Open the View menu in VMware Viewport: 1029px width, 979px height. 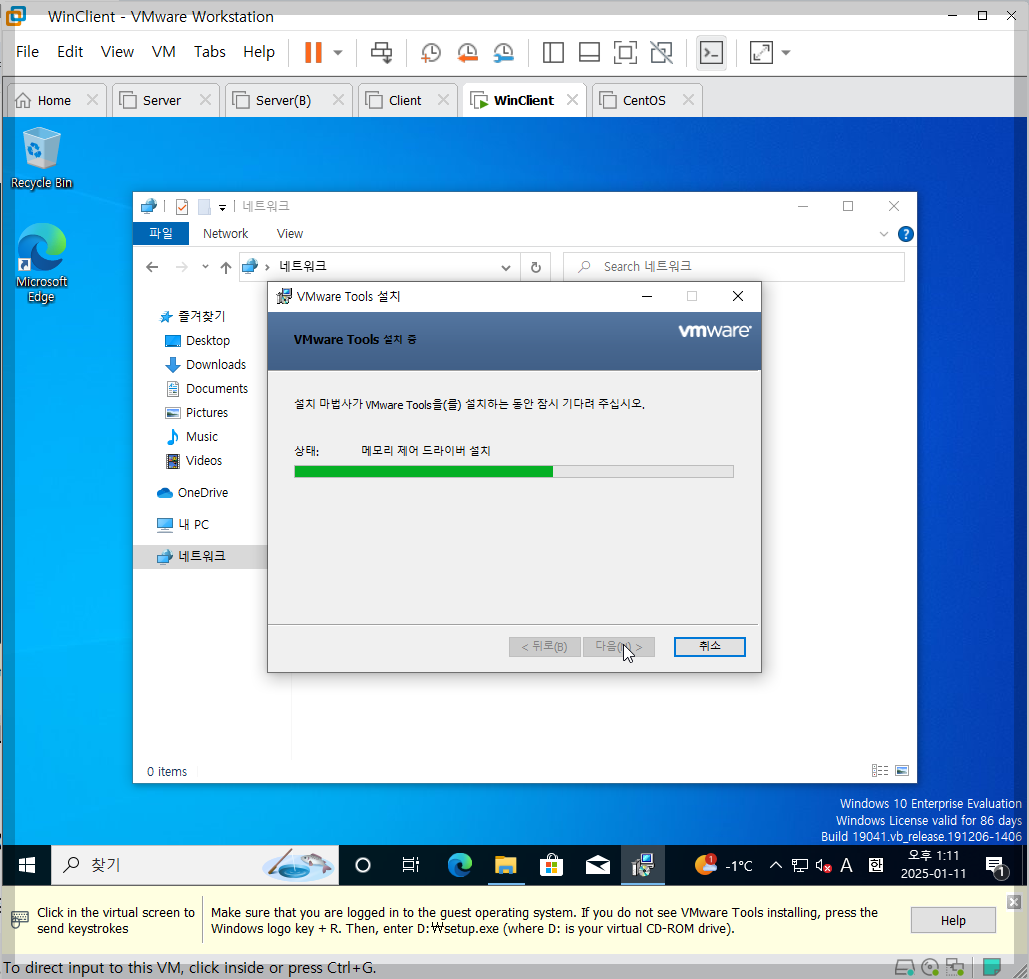click(117, 52)
